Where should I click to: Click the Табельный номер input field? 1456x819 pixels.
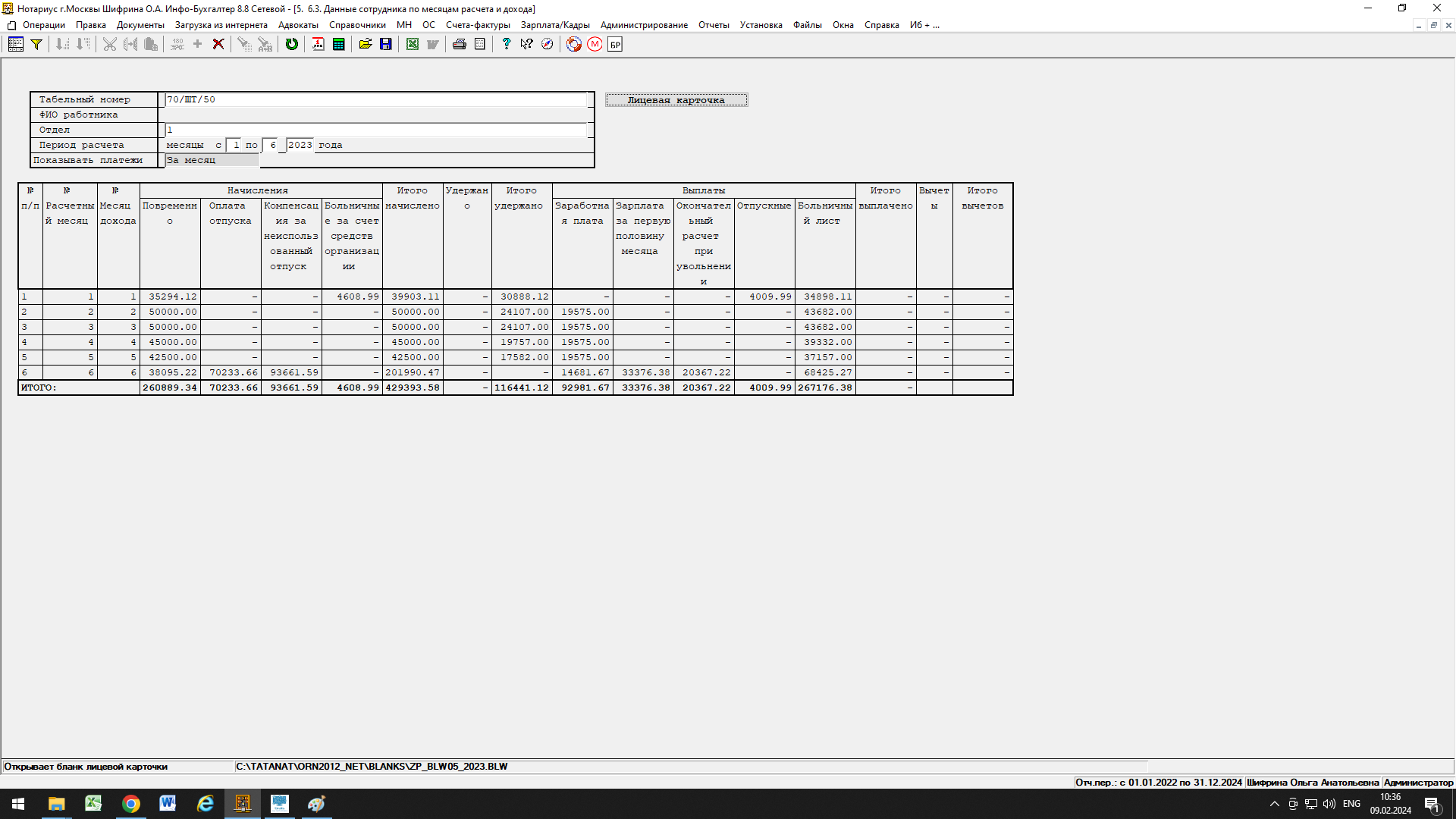click(375, 99)
